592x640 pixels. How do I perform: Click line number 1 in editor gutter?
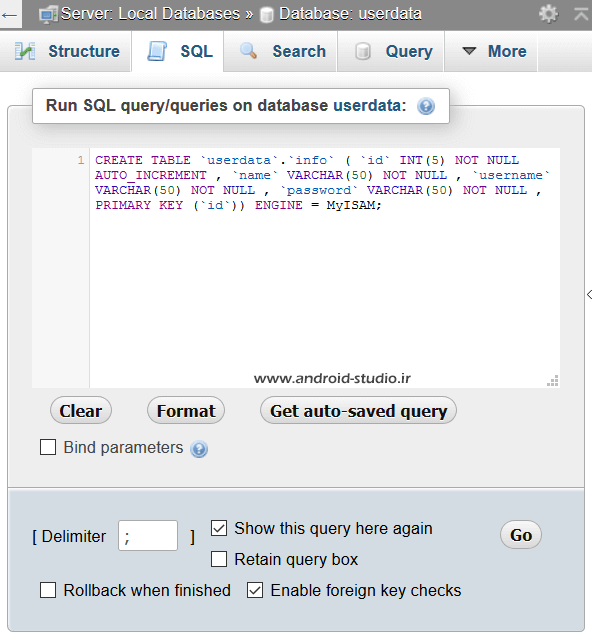tap(81, 160)
